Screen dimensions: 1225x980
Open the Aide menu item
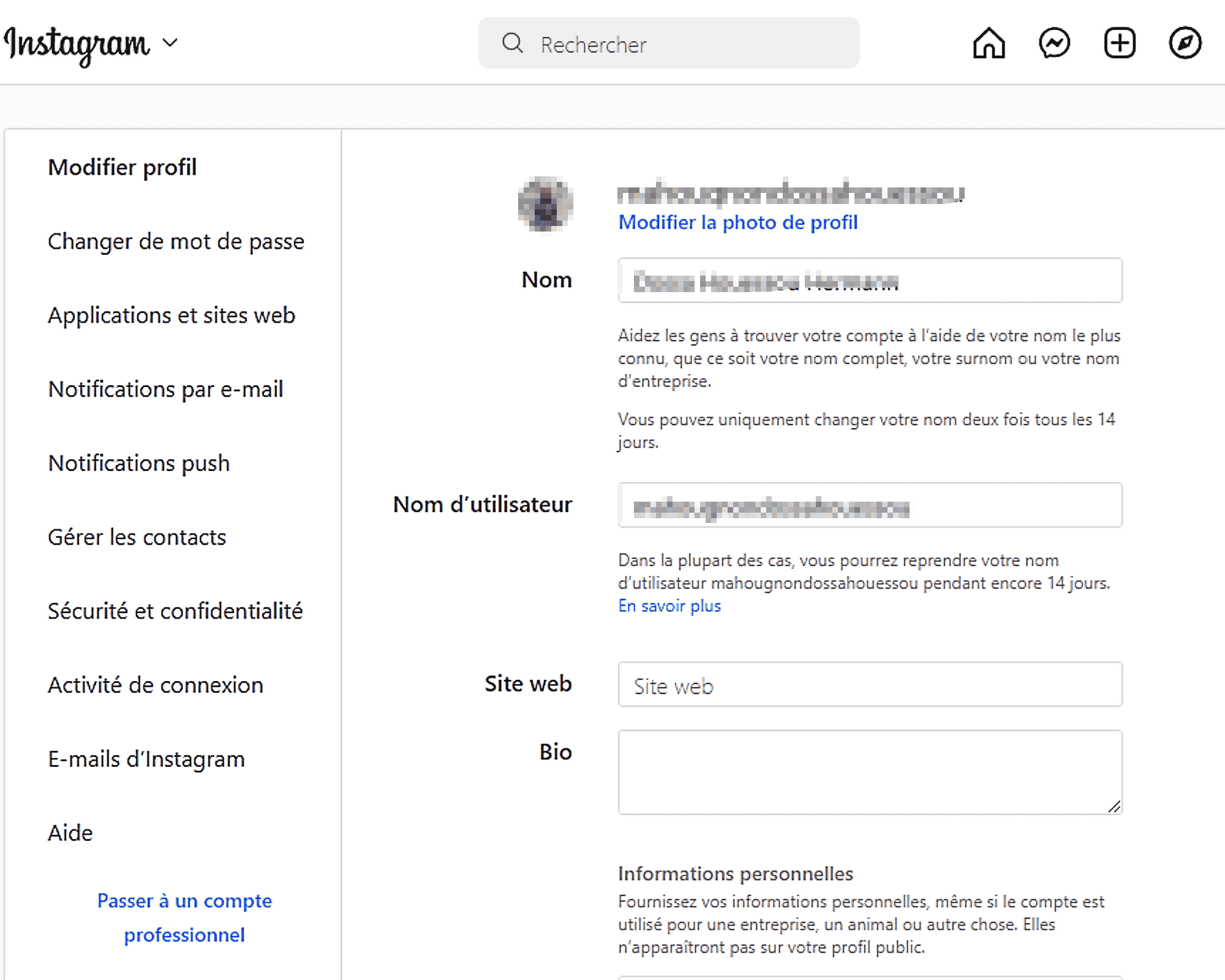(x=70, y=834)
